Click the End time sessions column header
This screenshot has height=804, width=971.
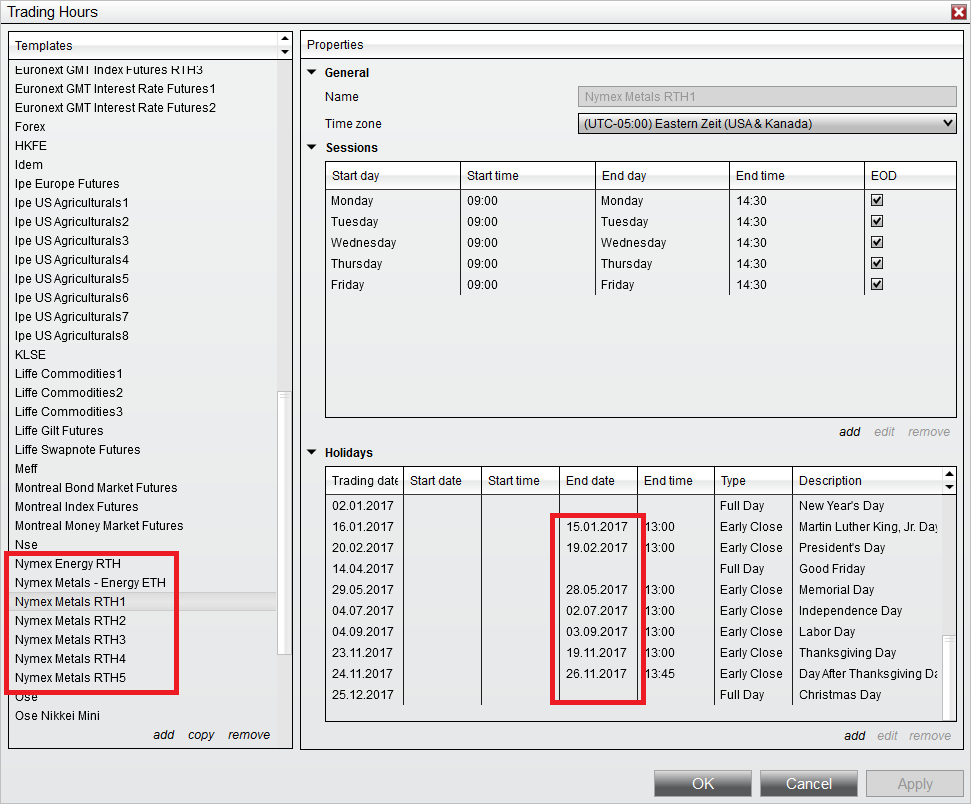pos(797,176)
